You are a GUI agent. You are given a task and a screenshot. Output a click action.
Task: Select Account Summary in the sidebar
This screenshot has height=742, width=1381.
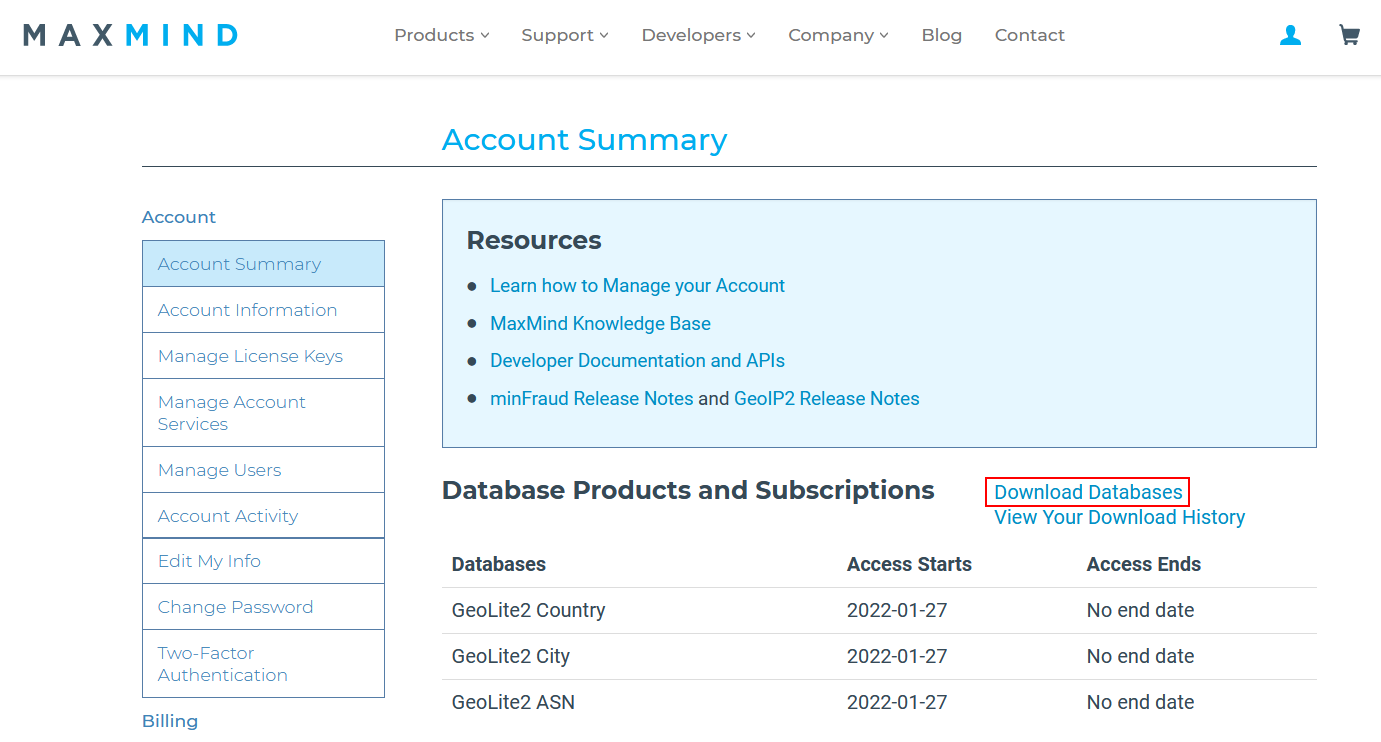(239, 263)
